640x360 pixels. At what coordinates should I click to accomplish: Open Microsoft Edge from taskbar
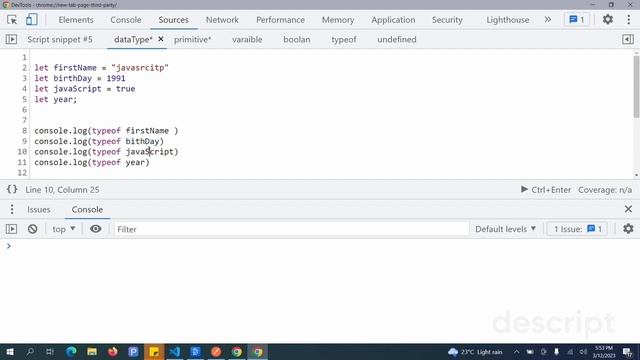(x=71, y=352)
